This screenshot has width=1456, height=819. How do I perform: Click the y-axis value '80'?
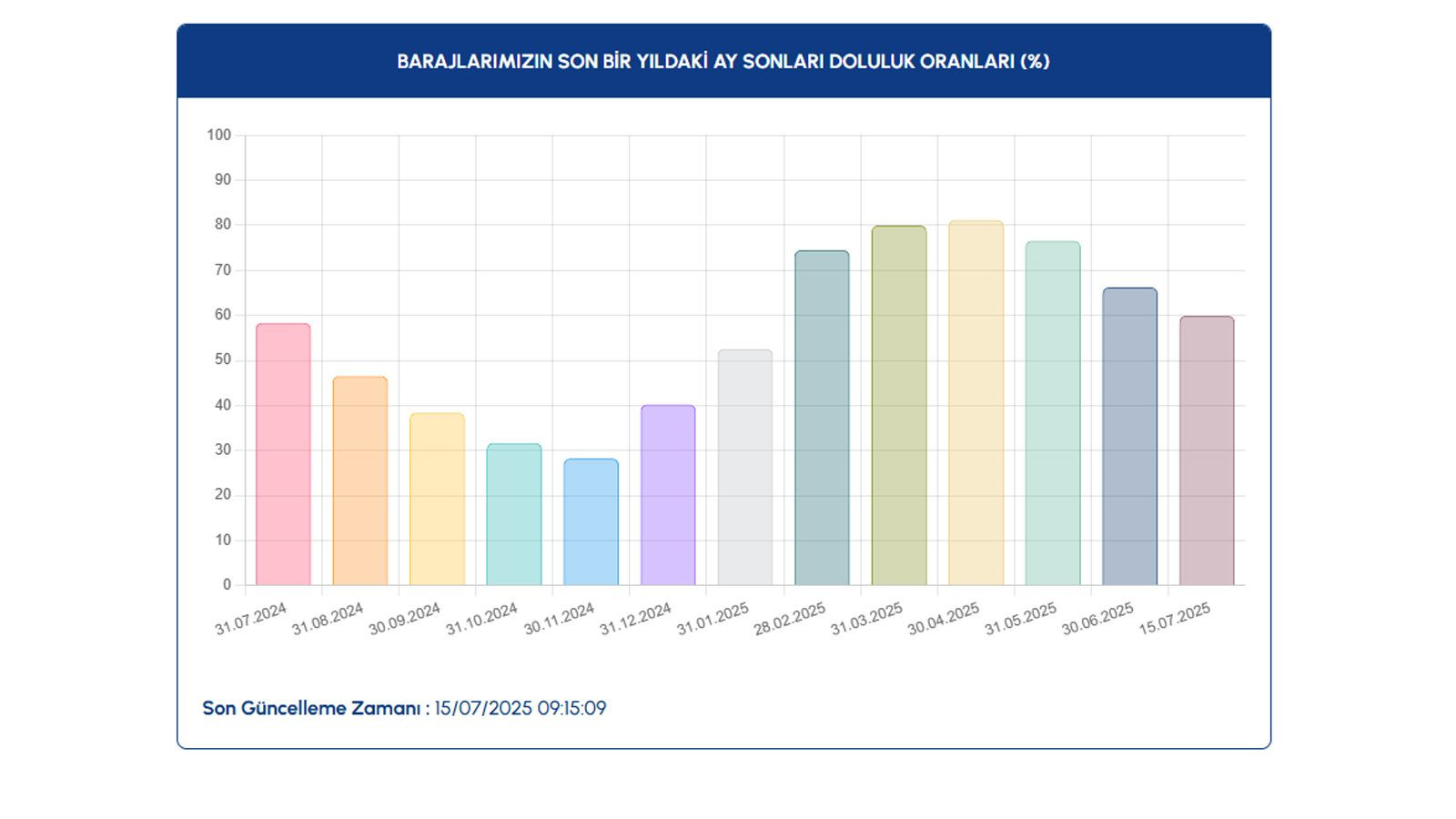click(x=223, y=225)
